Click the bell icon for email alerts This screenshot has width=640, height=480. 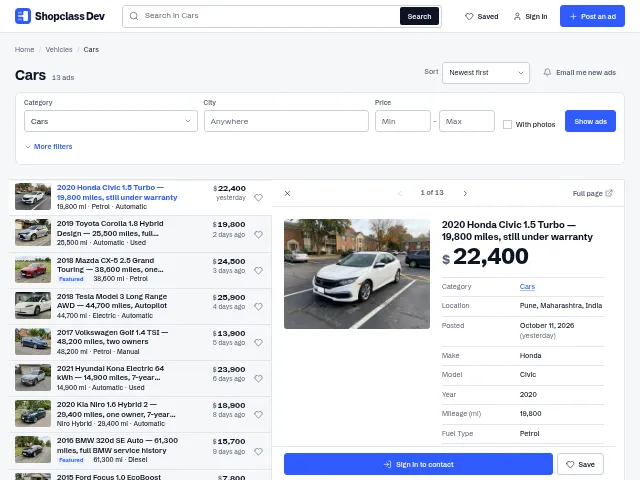click(x=547, y=72)
